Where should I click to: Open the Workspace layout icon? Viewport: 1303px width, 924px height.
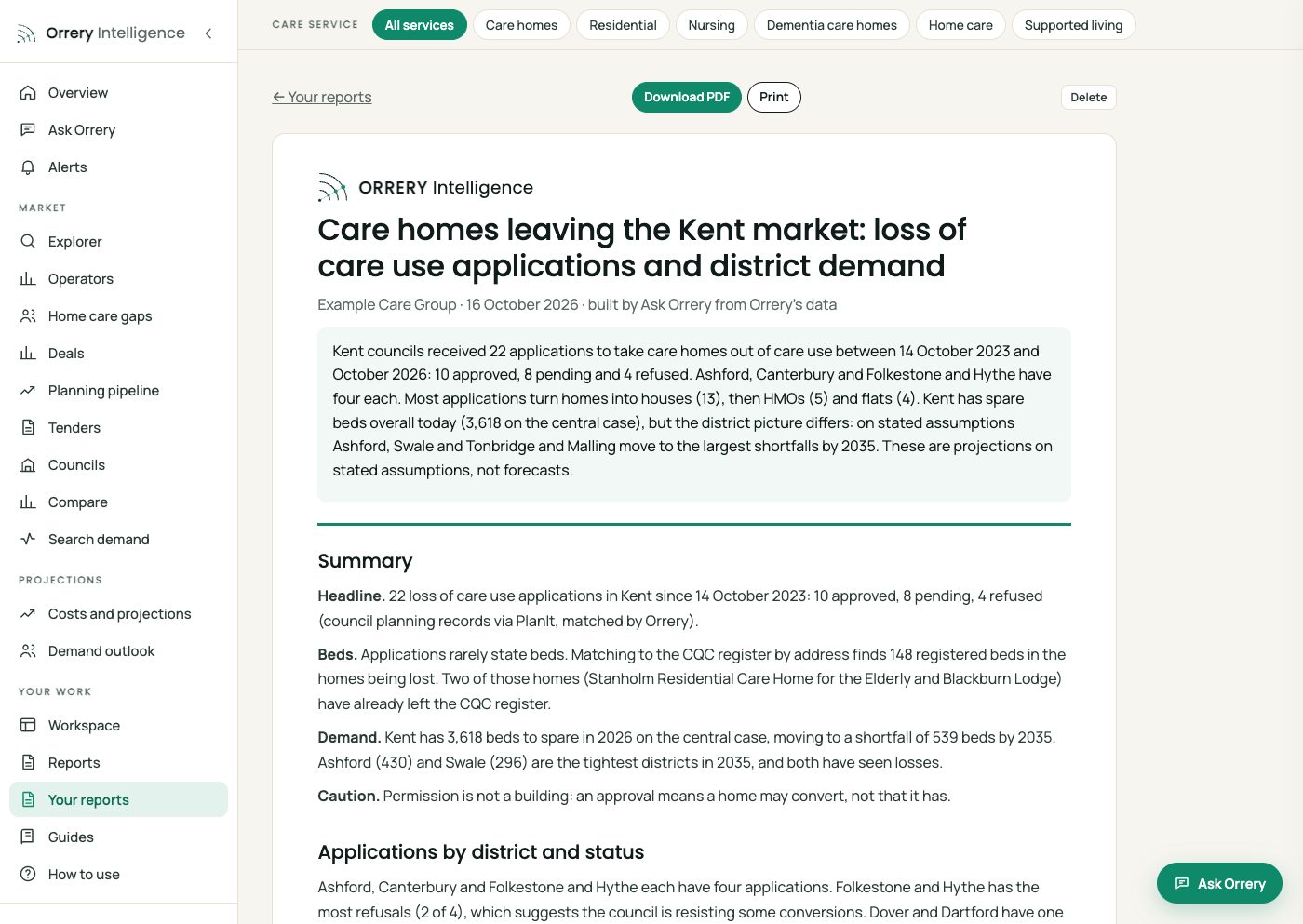[28, 726]
